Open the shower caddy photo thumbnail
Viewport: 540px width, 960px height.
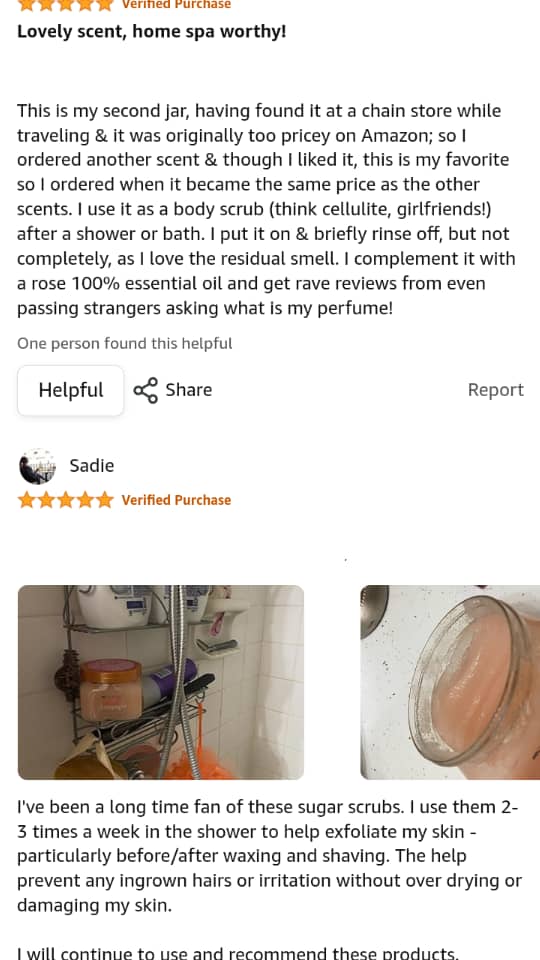coord(160,682)
